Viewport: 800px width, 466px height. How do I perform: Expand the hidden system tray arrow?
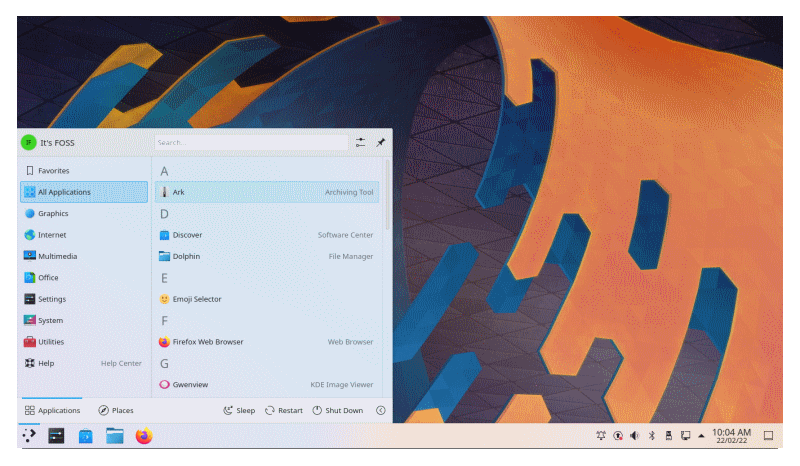[x=702, y=436]
